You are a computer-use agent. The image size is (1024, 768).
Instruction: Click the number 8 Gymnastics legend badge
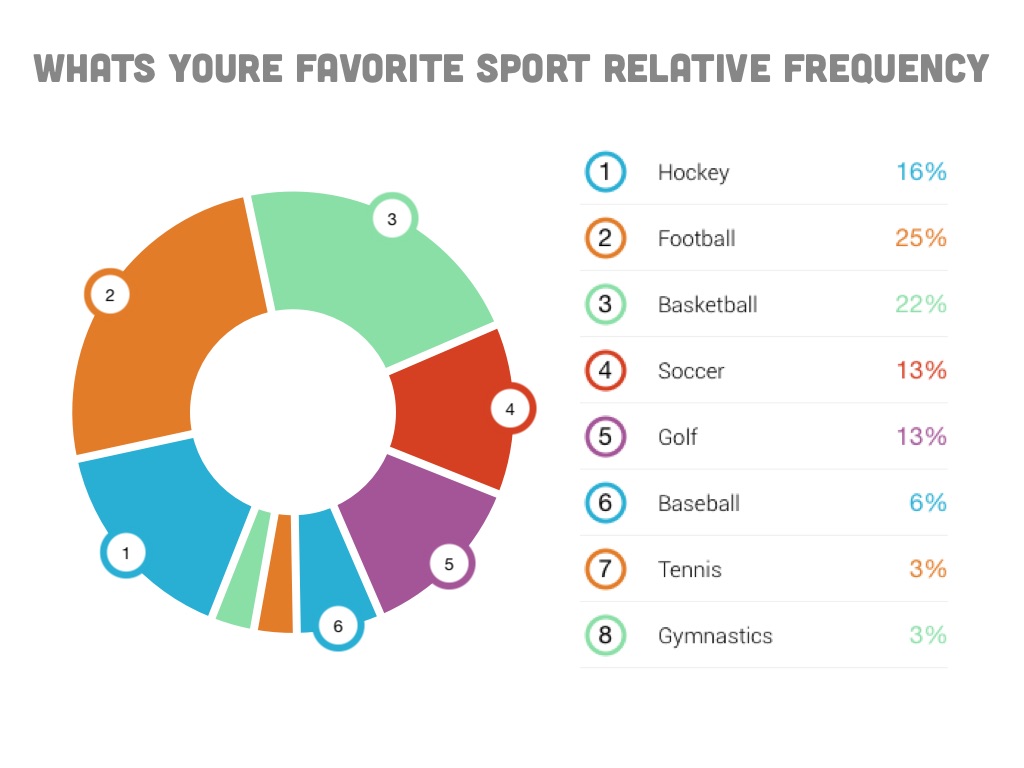coord(605,635)
